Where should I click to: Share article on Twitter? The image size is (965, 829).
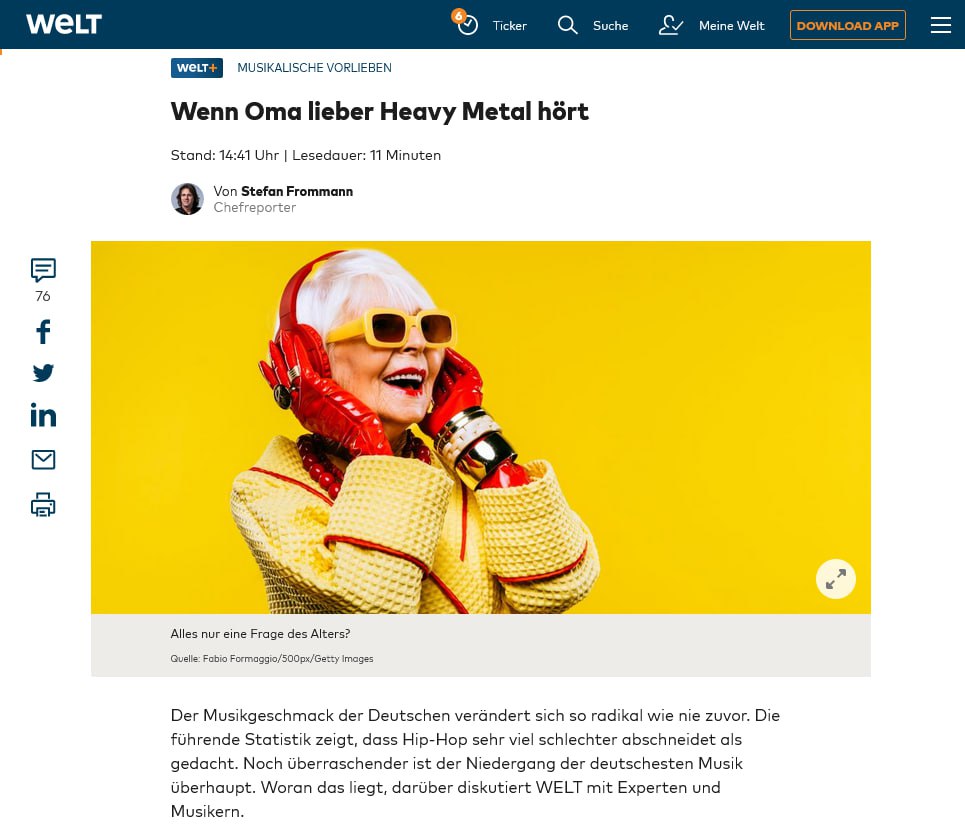(x=43, y=373)
